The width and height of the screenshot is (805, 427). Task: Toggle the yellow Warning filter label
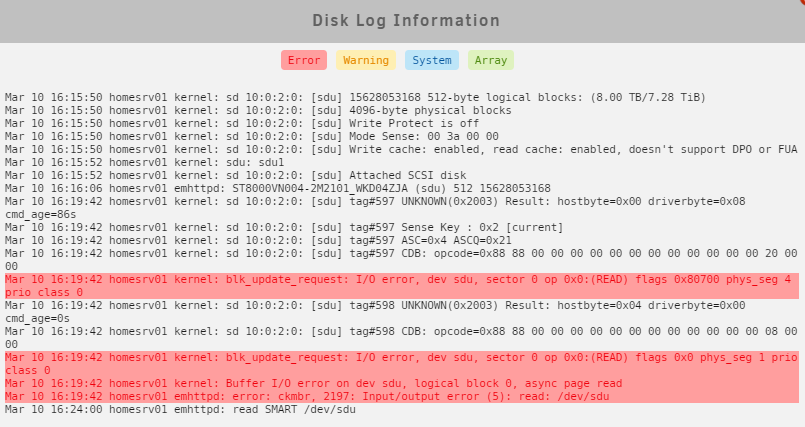click(366, 60)
